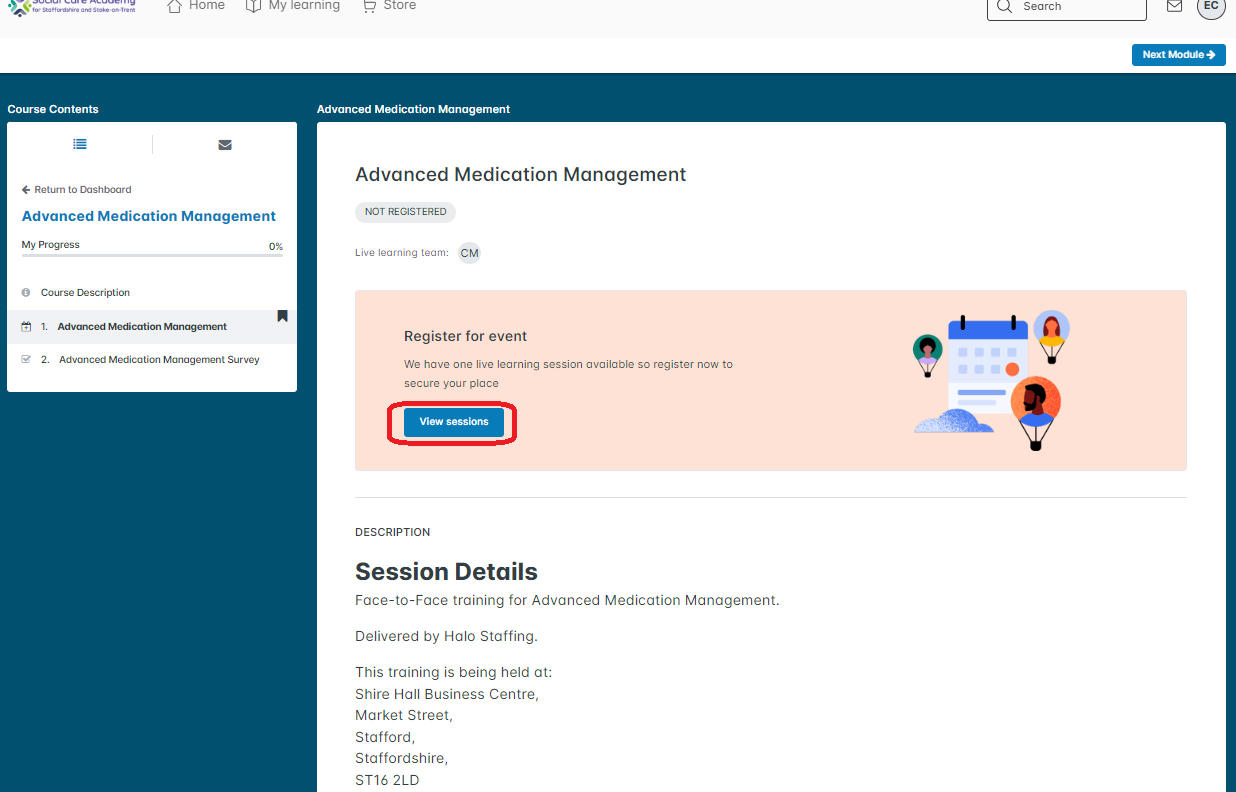This screenshot has height=792, width=1236.
Task: Click View sessions button
Action: pyautogui.click(x=454, y=422)
